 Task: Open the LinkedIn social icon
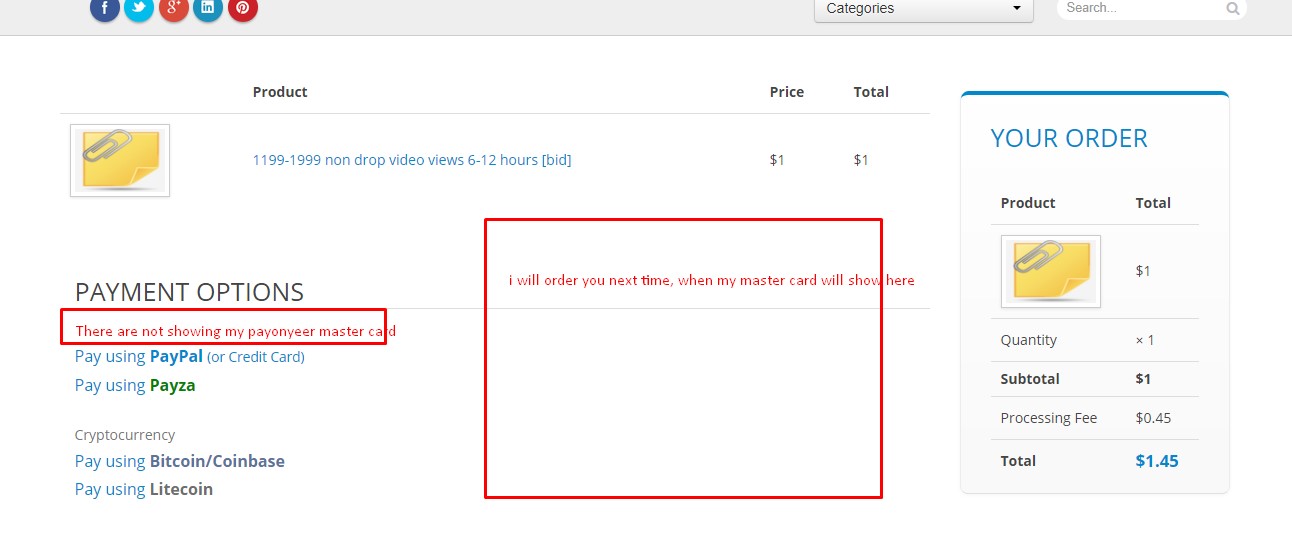coord(208,8)
